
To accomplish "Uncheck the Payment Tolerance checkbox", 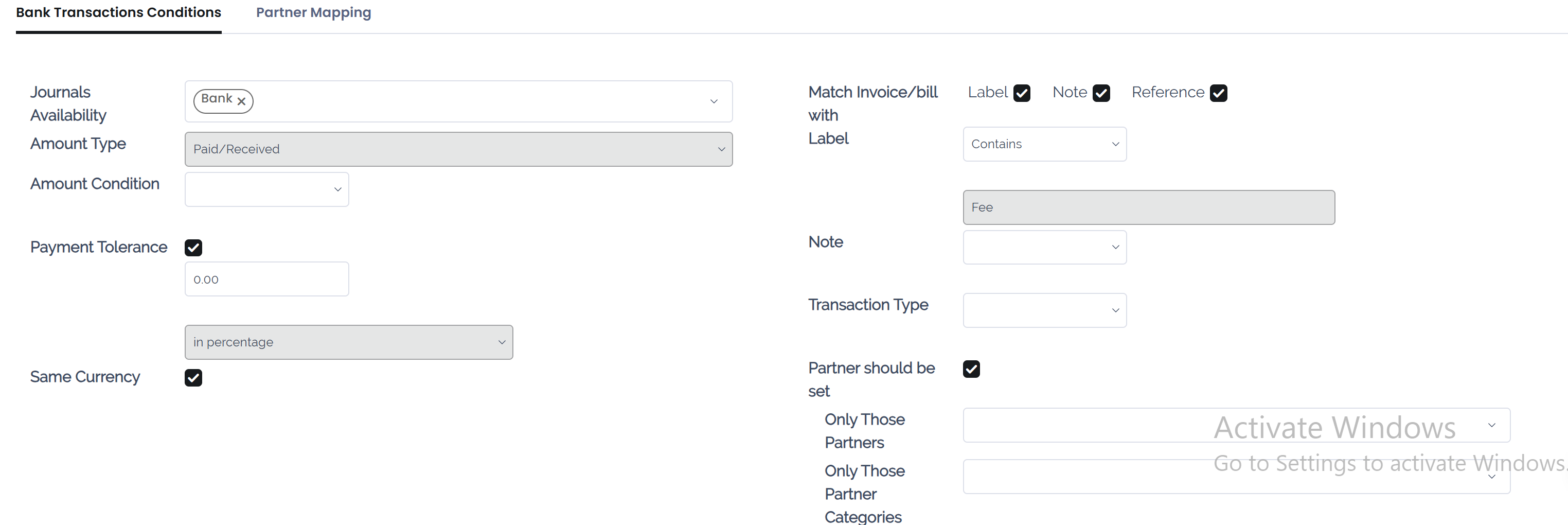I will tap(193, 248).
